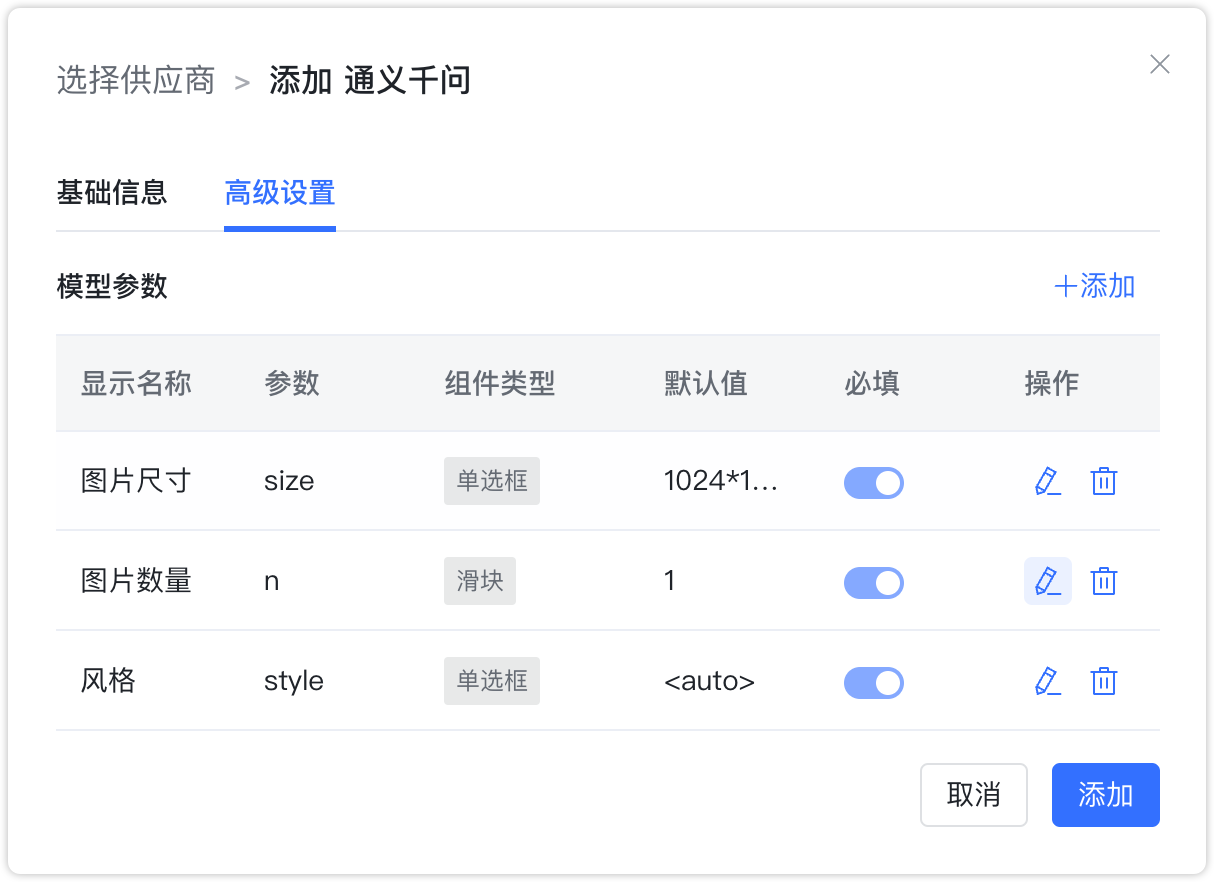Image resolution: width=1214 pixels, height=882 pixels.
Task: Turn off 必填 for the 风格 parameter
Action: 873,682
